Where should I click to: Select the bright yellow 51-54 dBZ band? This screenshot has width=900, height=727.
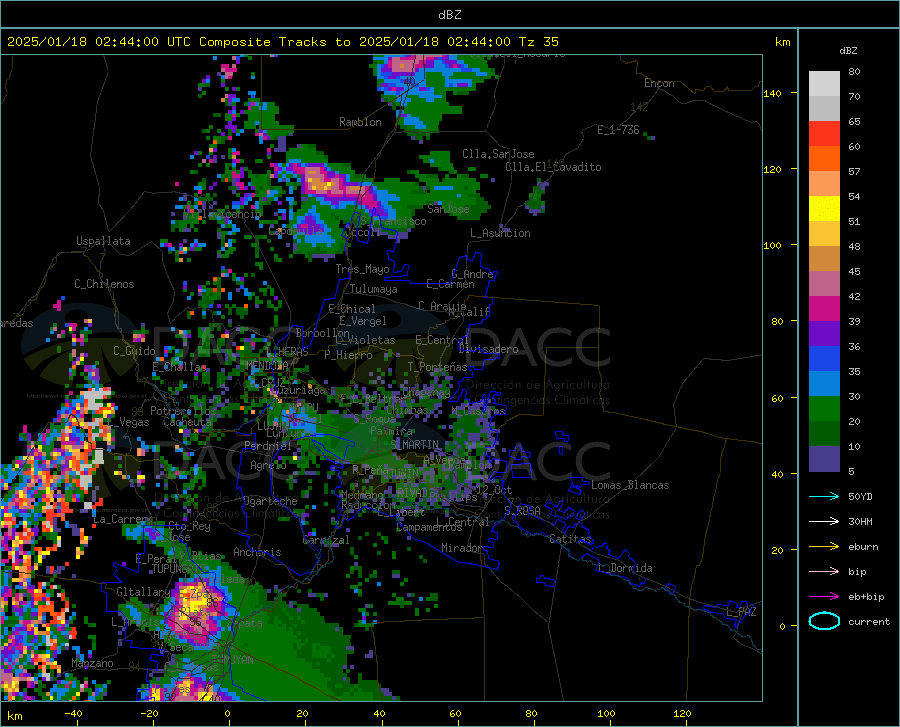click(x=824, y=209)
